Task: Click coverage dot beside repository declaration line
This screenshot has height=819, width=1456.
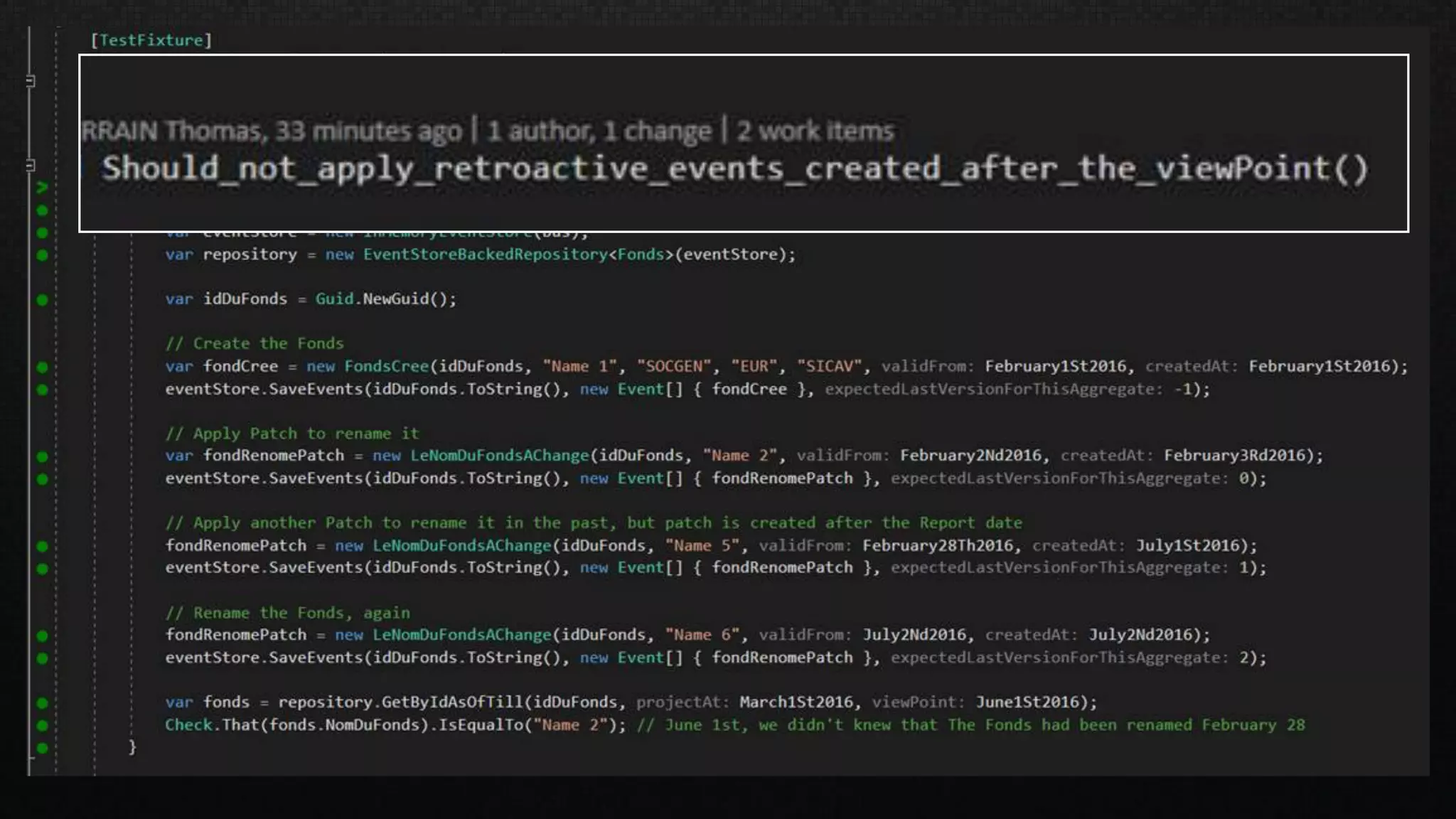Action: coord(42,255)
